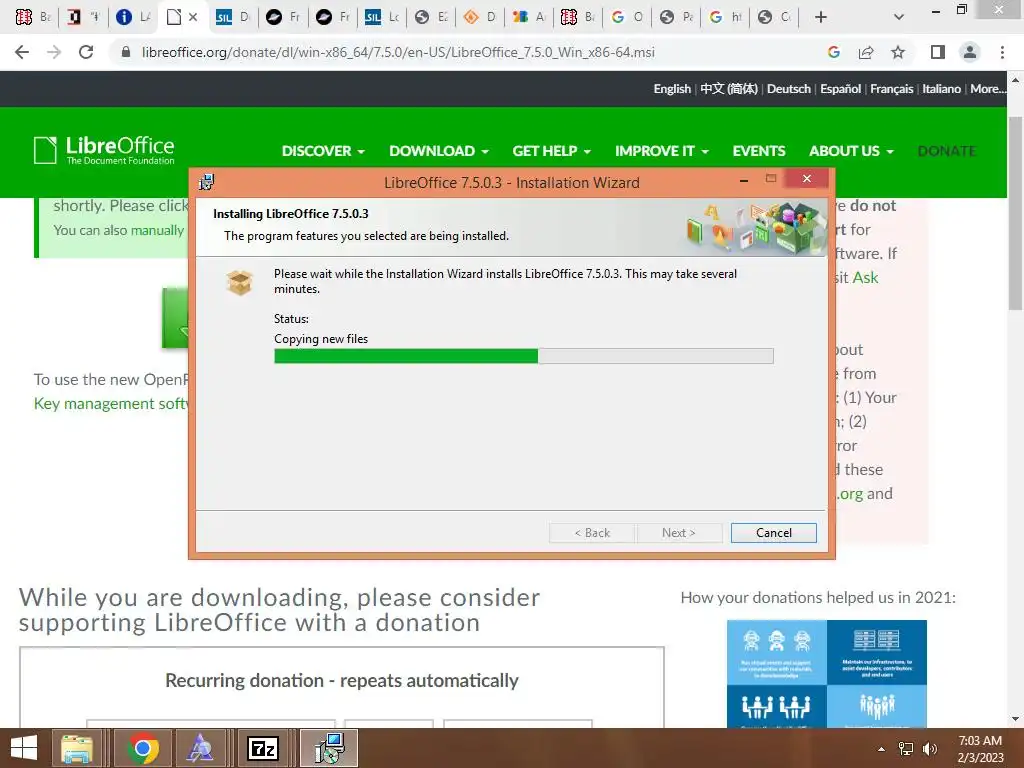Reload the LibreOffice page
This screenshot has width=1024, height=768.
pyautogui.click(x=86, y=52)
